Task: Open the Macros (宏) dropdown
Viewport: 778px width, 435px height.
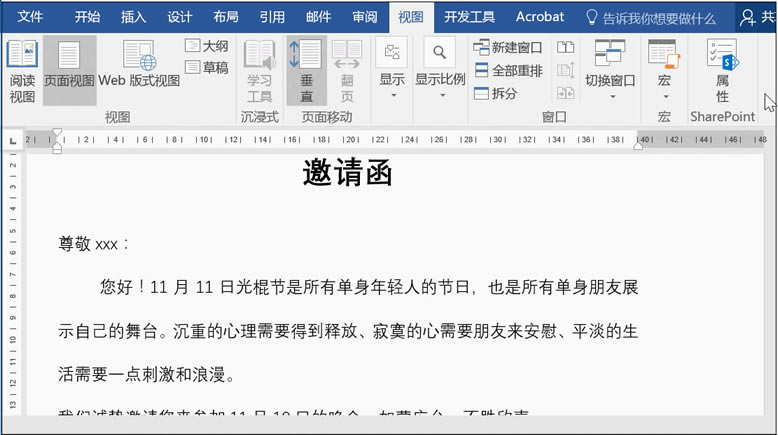Action: 664,69
